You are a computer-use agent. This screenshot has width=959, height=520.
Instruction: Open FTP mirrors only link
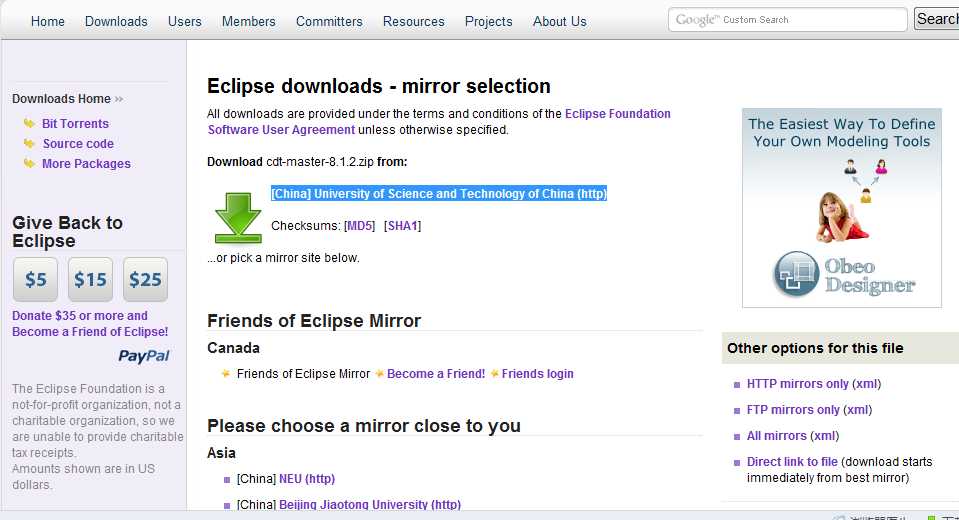coord(793,410)
